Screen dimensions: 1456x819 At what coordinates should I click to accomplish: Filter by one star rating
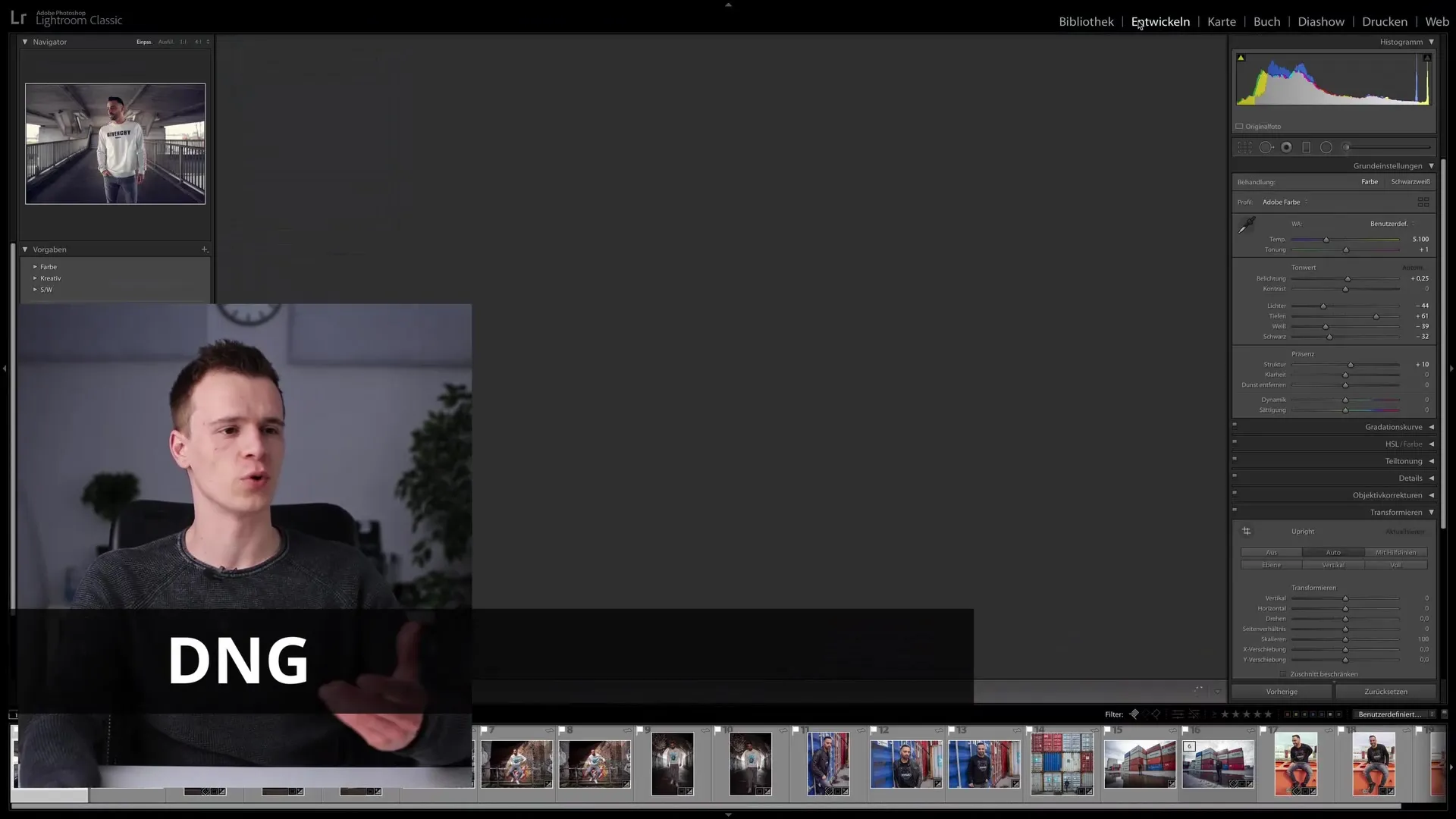1225,714
